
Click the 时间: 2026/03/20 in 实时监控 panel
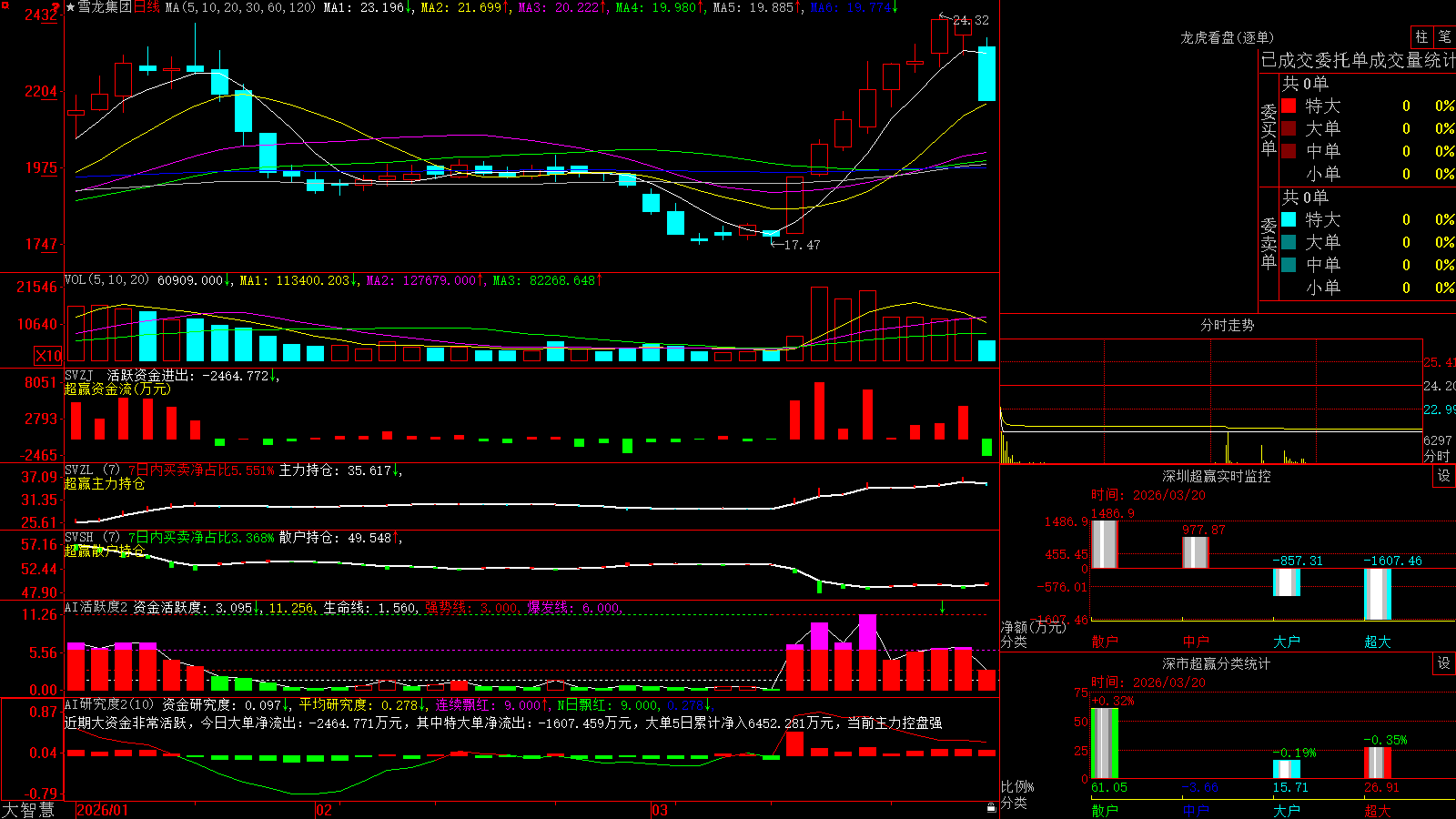pyautogui.click(x=1148, y=495)
